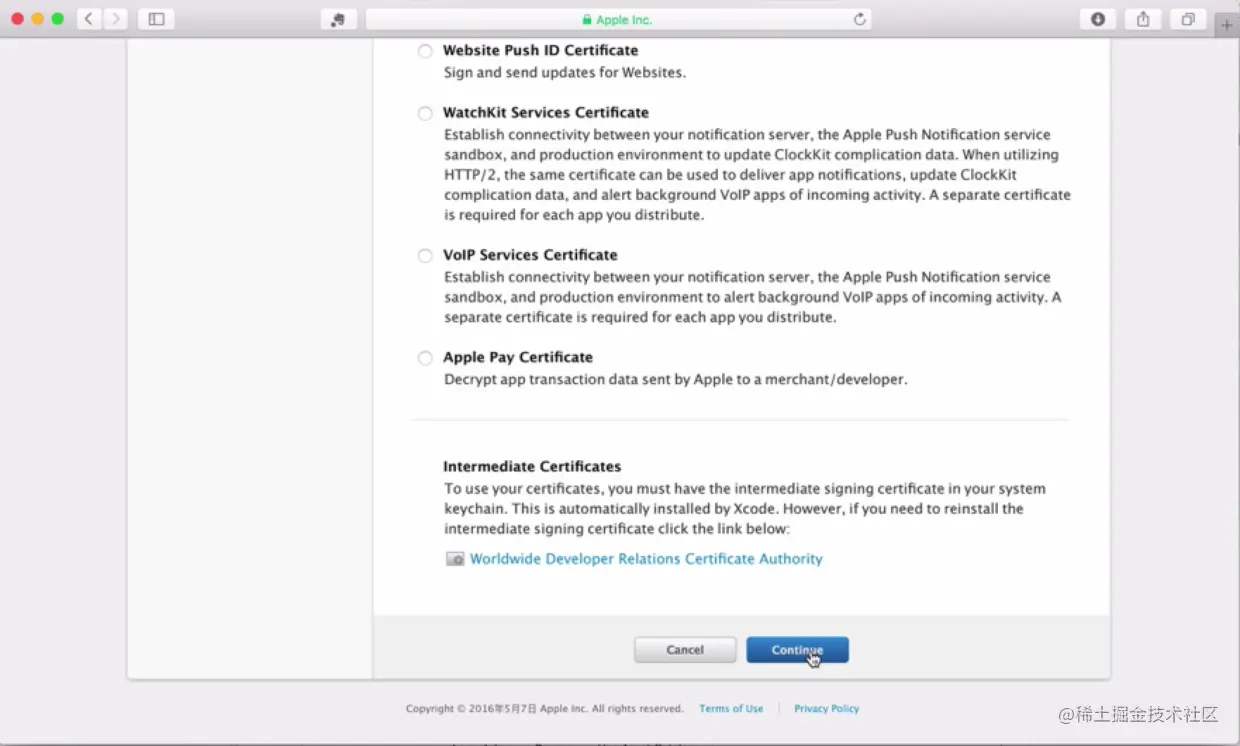Select Apple Pay Certificate radio button
Image resolution: width=1240 pixels, height=746 pixels.
[425, 357]
